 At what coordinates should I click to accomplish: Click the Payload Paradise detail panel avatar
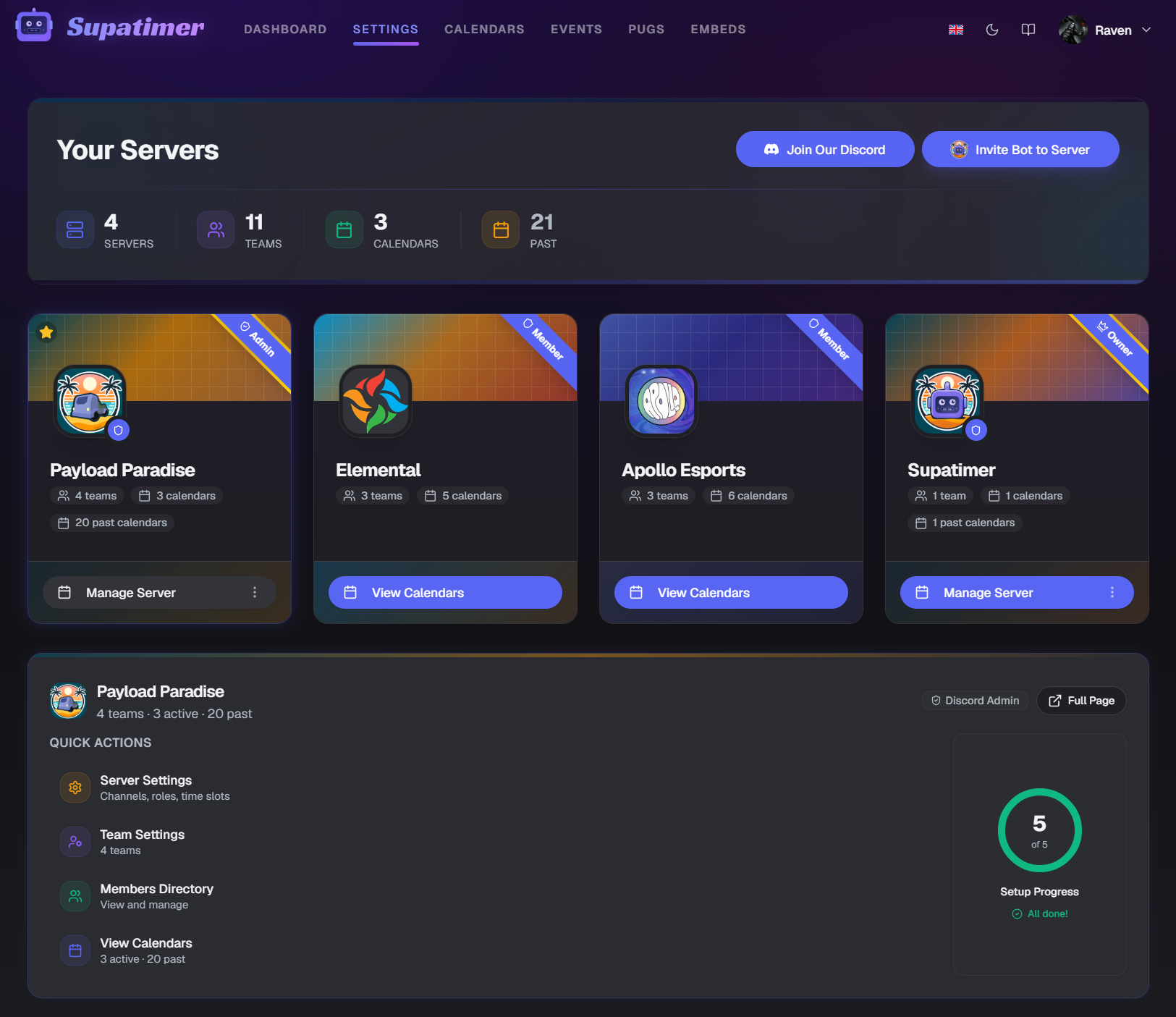point(68,701)
